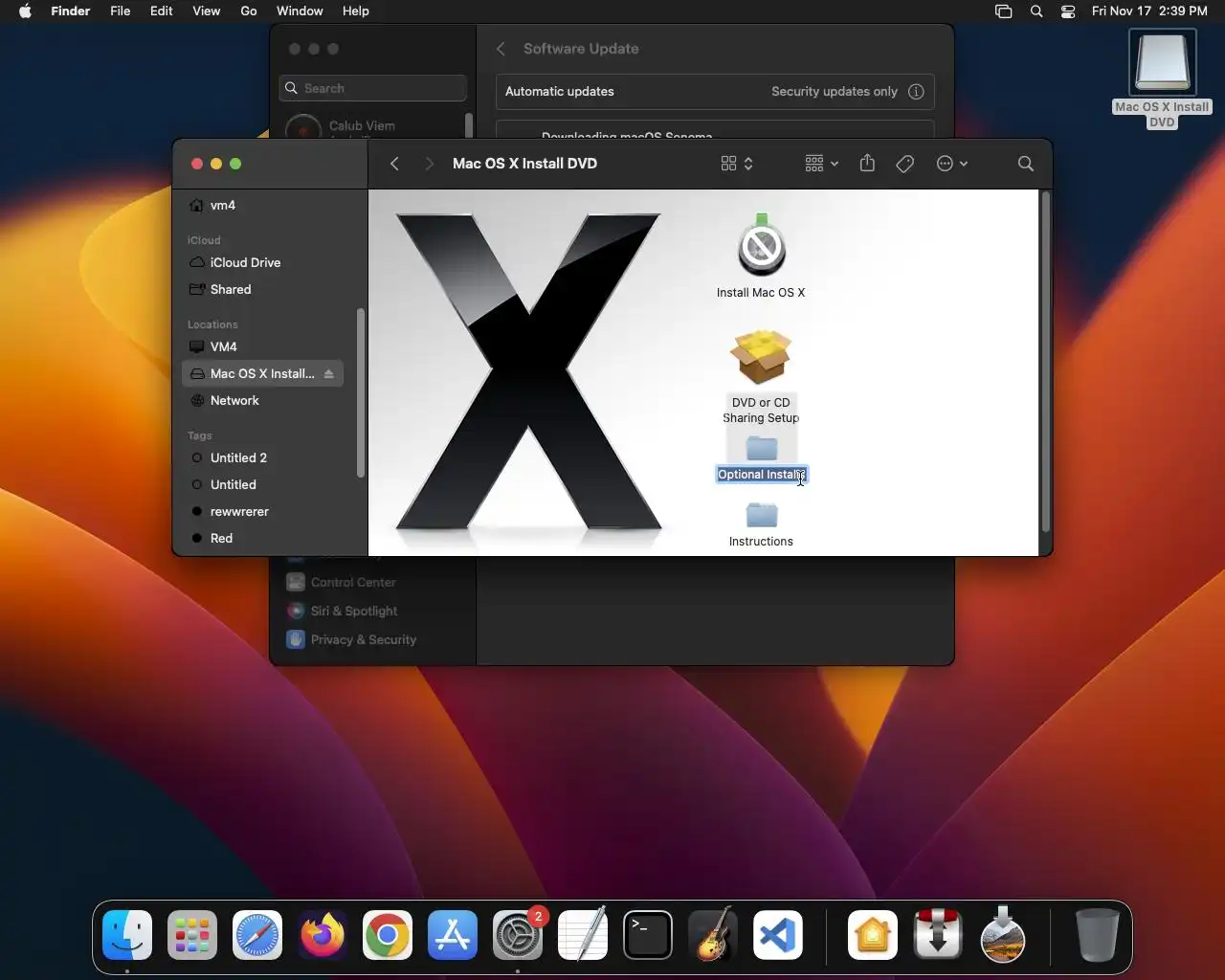Launch Terminal from the Dock
The width and height of the screenshot is (1225, 980).
(x=648, y=935)
